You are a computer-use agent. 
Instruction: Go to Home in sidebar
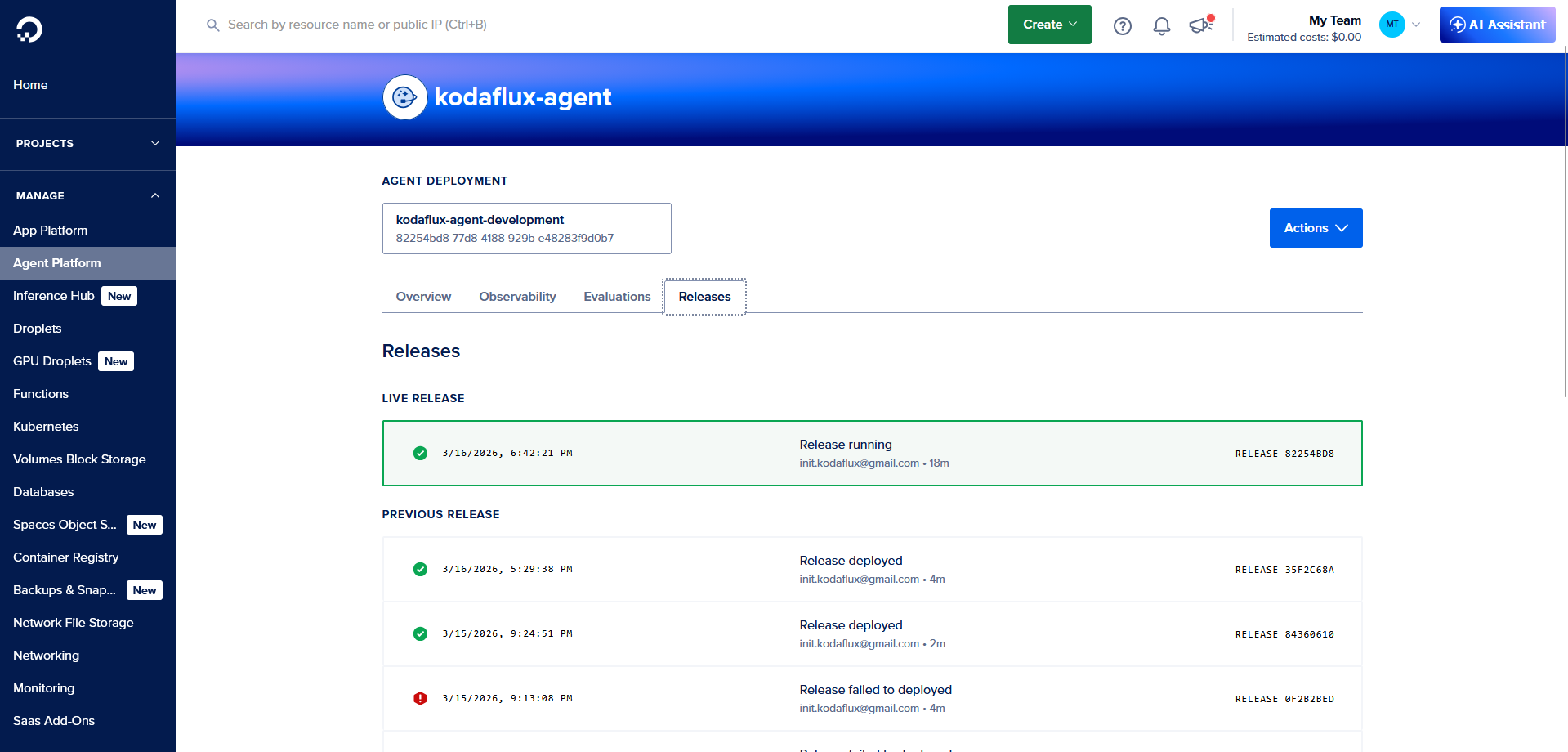[30, 85]
